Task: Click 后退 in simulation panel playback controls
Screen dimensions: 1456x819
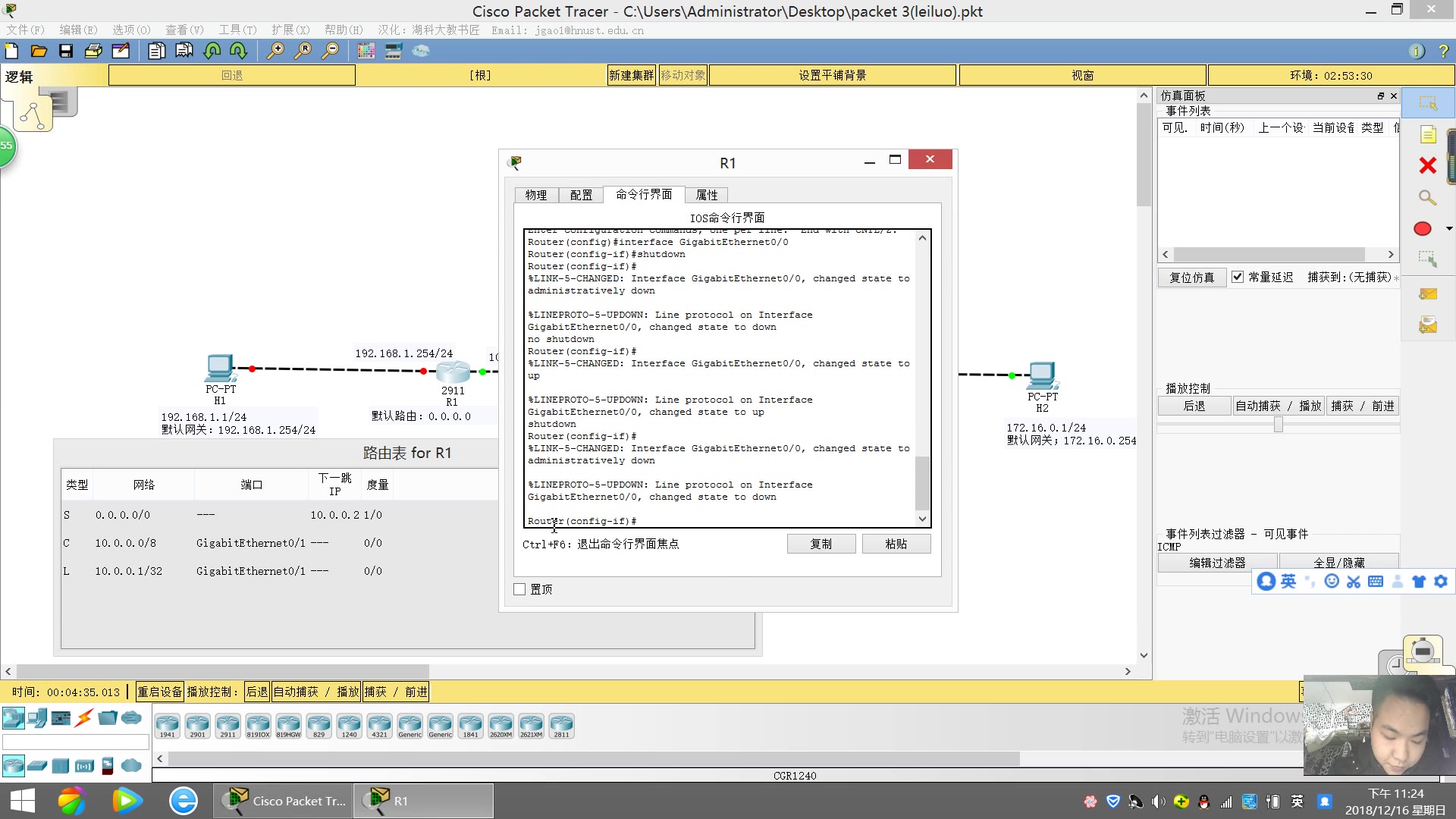Action: 1194,406
